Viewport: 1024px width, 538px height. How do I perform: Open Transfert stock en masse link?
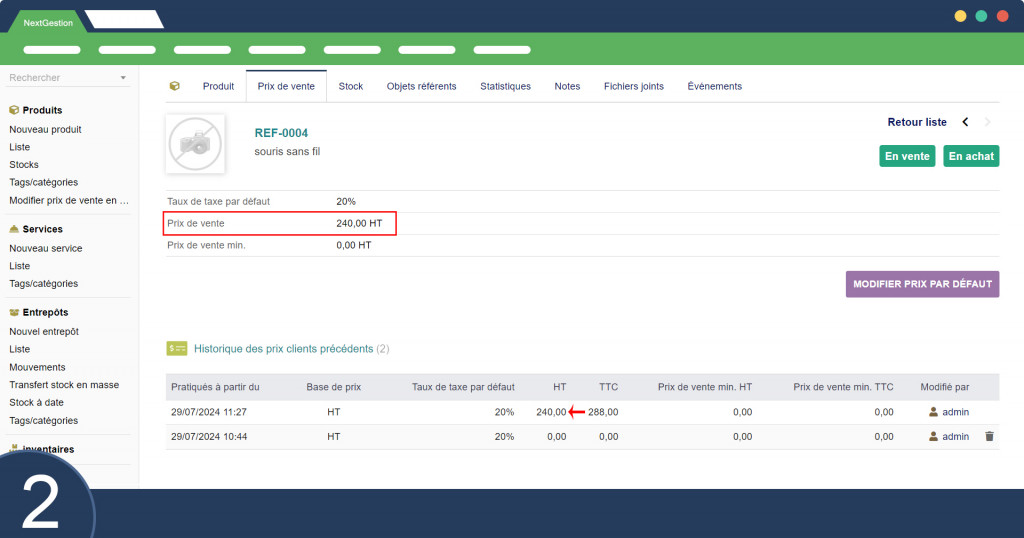(x=64, y=385)
